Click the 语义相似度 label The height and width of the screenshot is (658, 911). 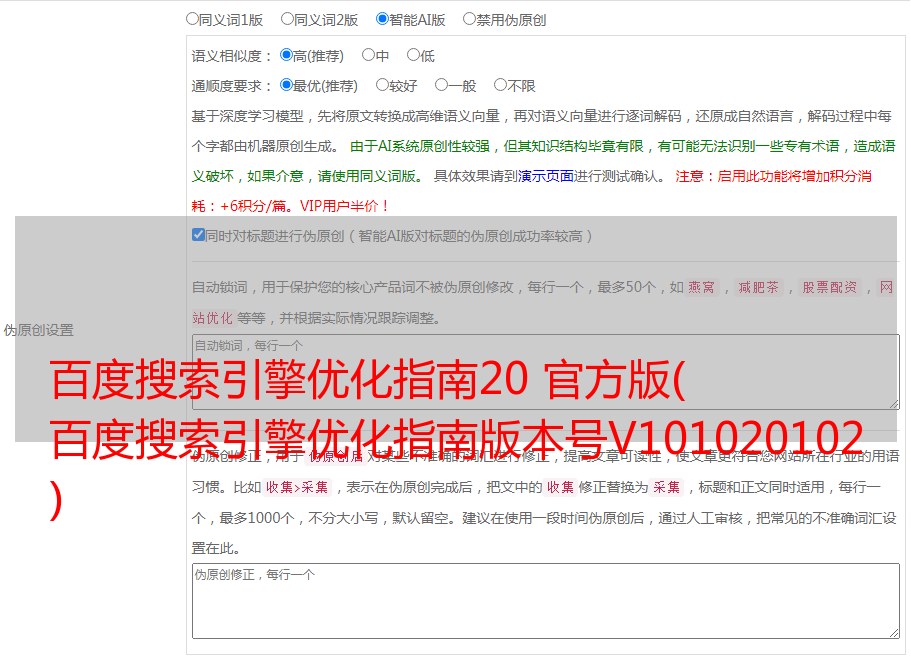pos(232,56)
